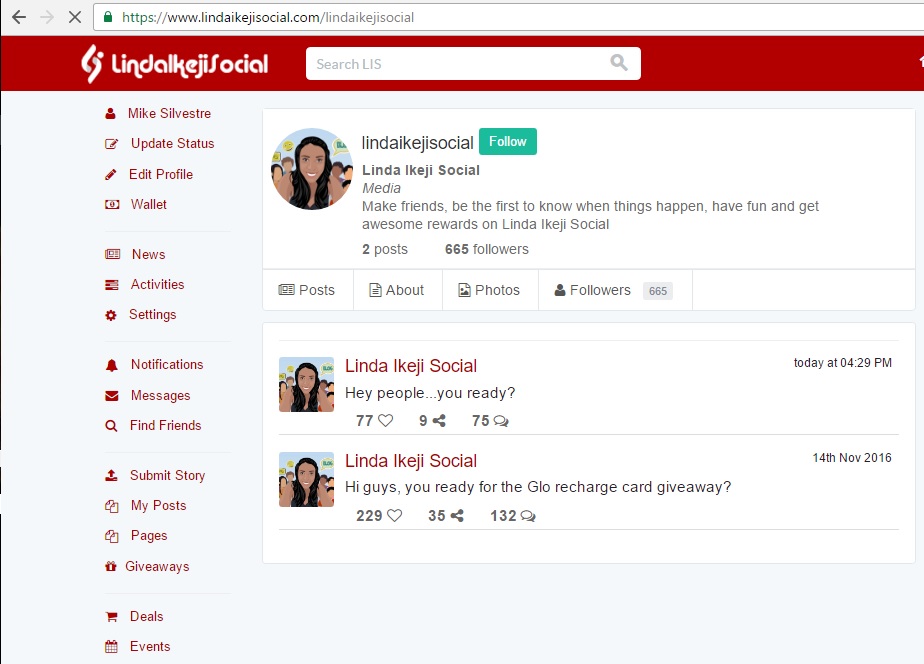The height and width of the screenshot is (664, 924).
Task: Click the Events calendar icon
Action: coord(111,647)
